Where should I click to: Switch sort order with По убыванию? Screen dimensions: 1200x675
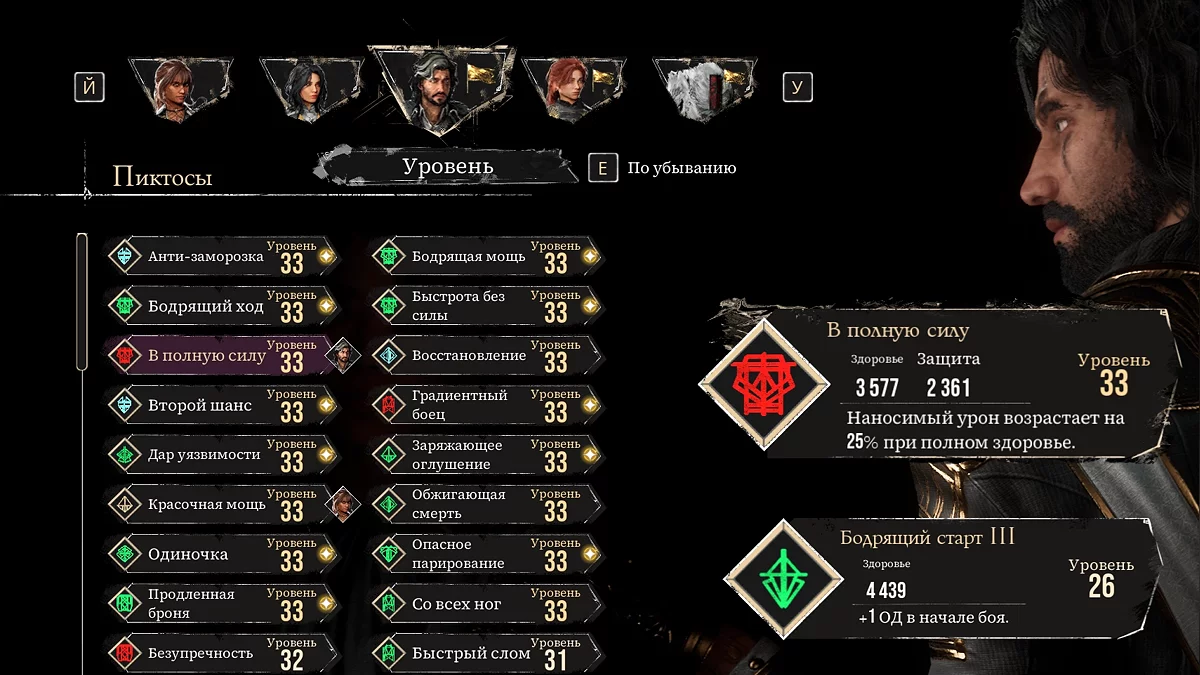[682, 168]
